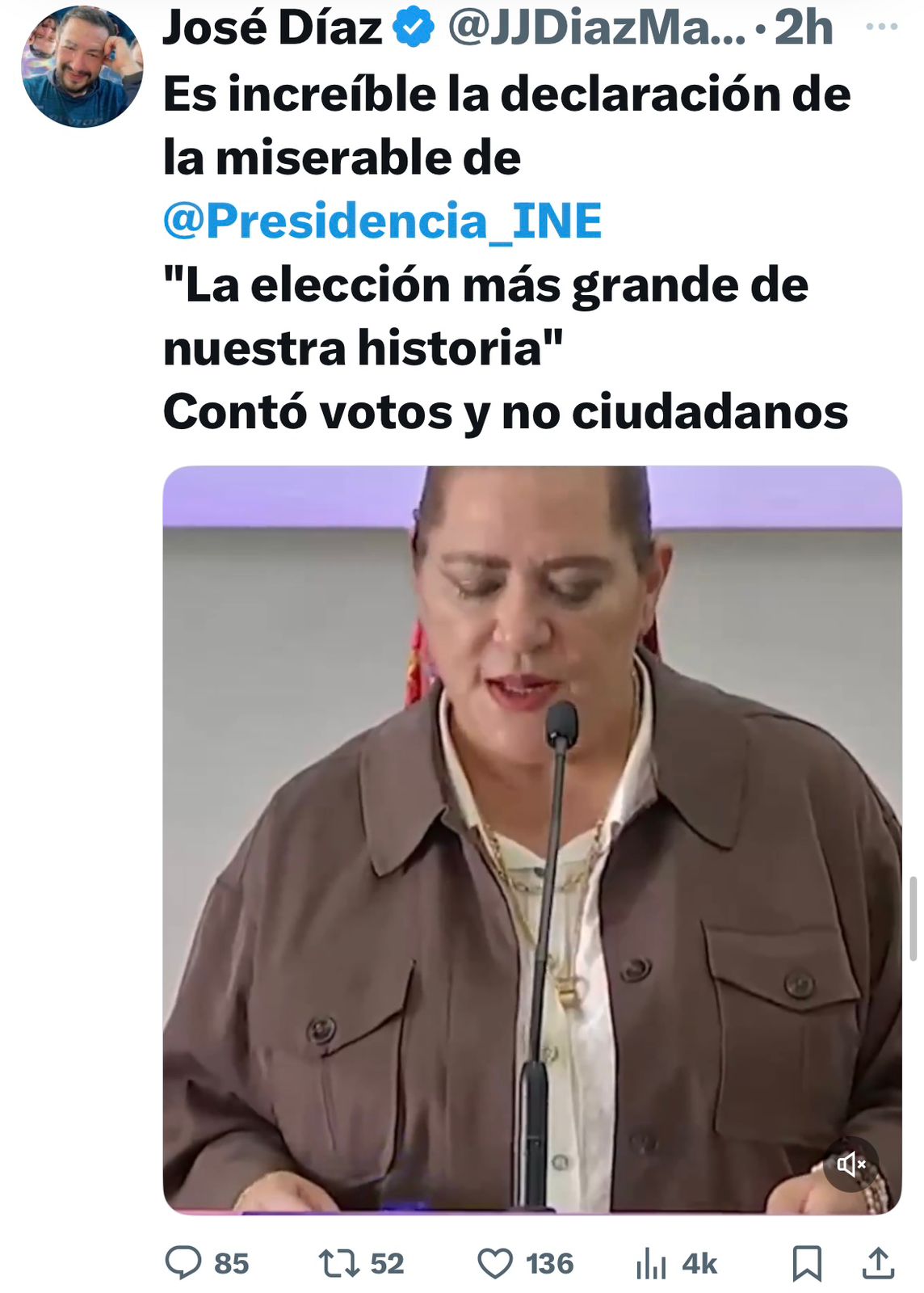The image size is (924, 1293).
Task: Tap the blue verified checkmark badge
Action: pyautogui.click(x=414, y=27)
